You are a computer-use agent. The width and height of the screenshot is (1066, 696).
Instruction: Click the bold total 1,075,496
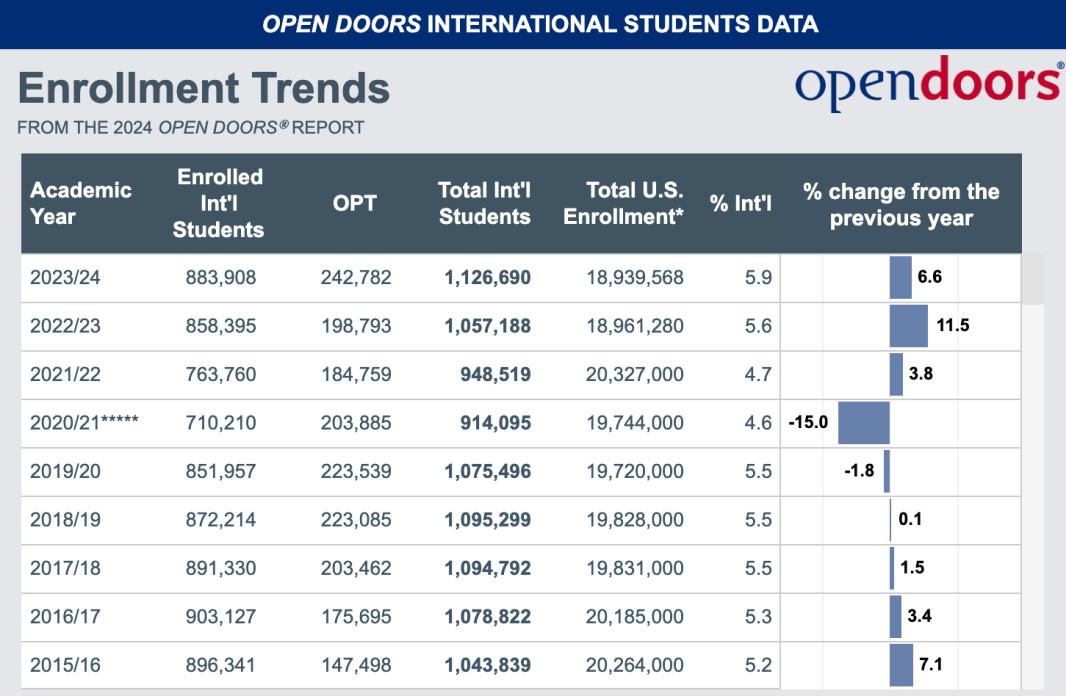[x=487, y=471]
